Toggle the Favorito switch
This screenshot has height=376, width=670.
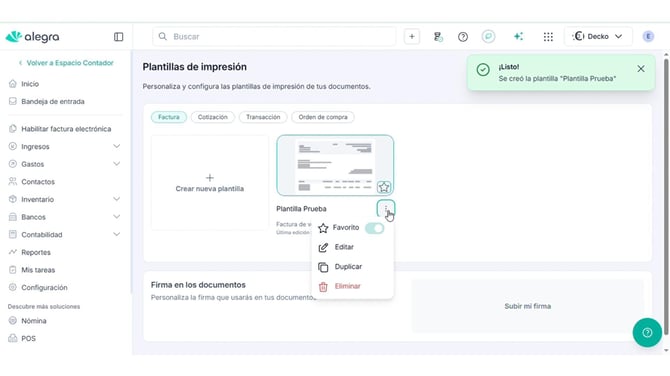click(x=375, y=228)
